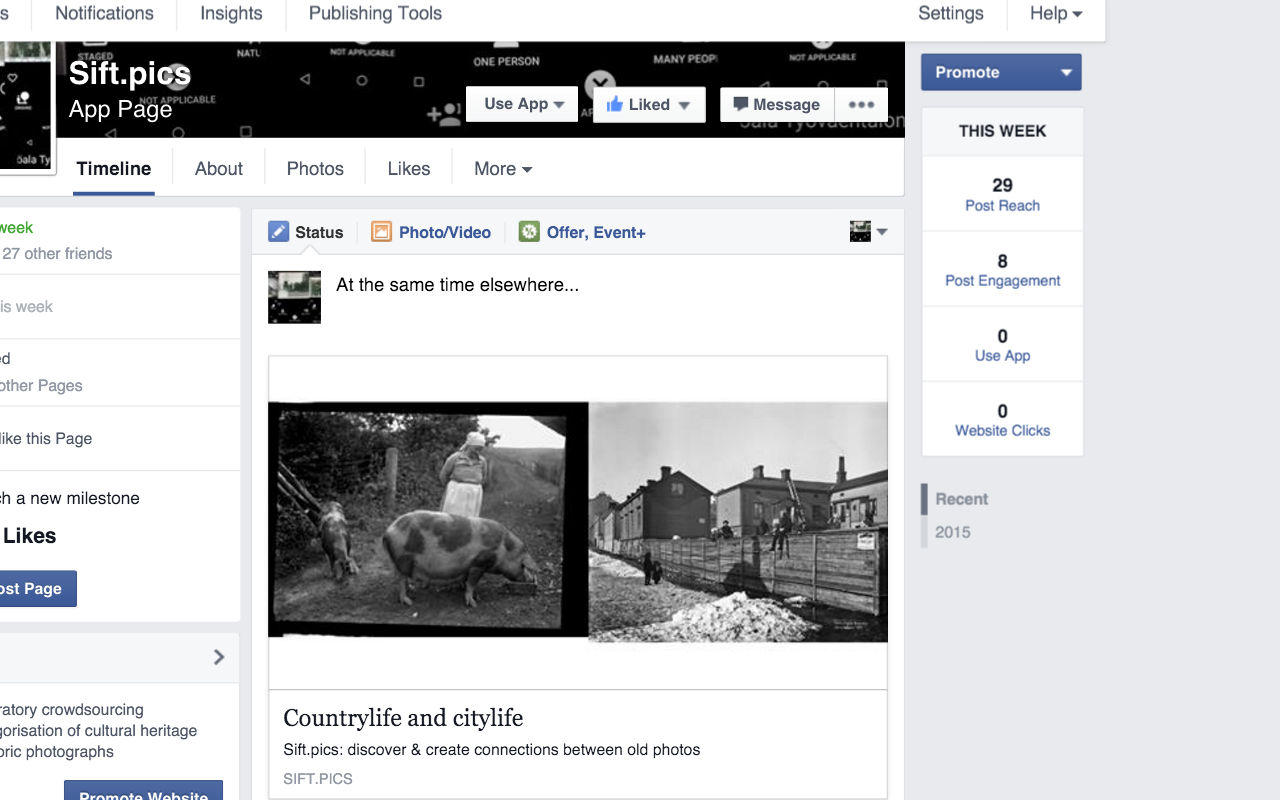Click the Sift.pics page name

[129, 73]
